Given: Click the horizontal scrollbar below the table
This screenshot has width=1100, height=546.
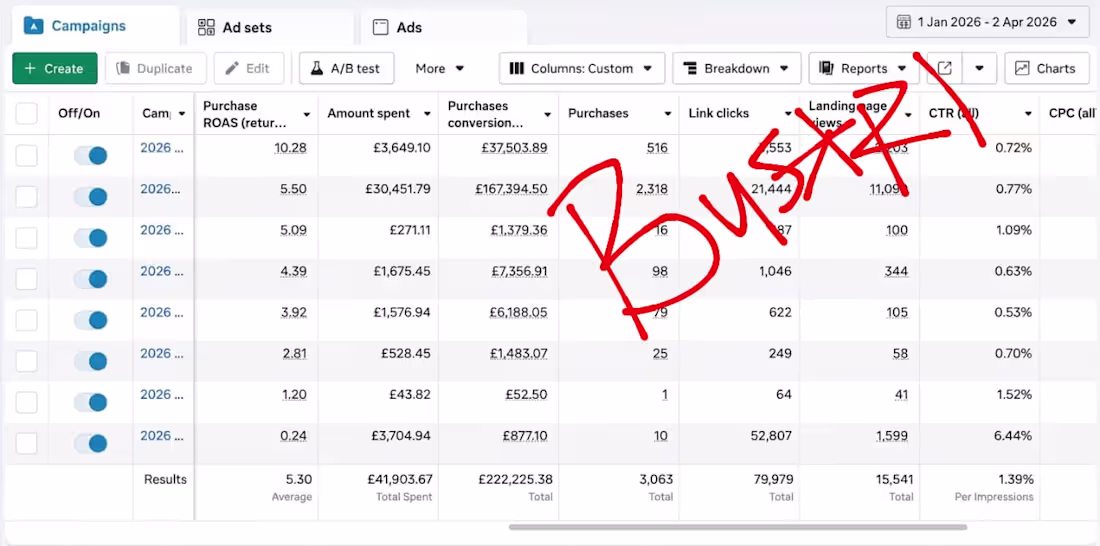Looking at the screenshot, I should [738, 527].
